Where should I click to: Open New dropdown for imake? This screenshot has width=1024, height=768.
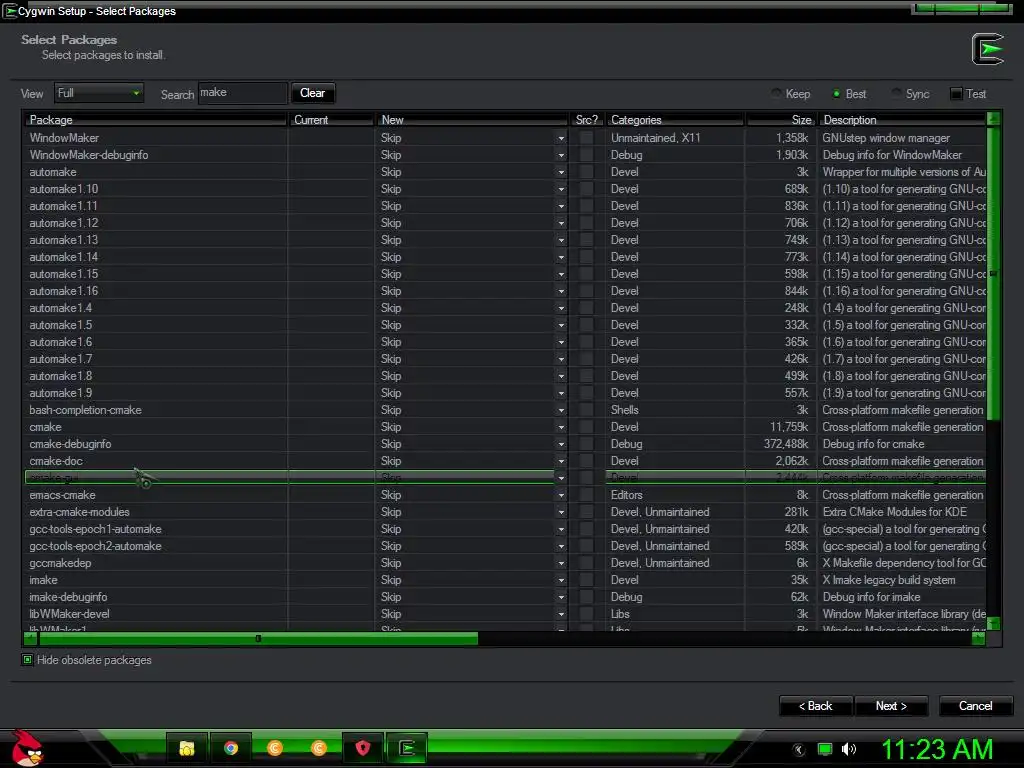point(561,580)
